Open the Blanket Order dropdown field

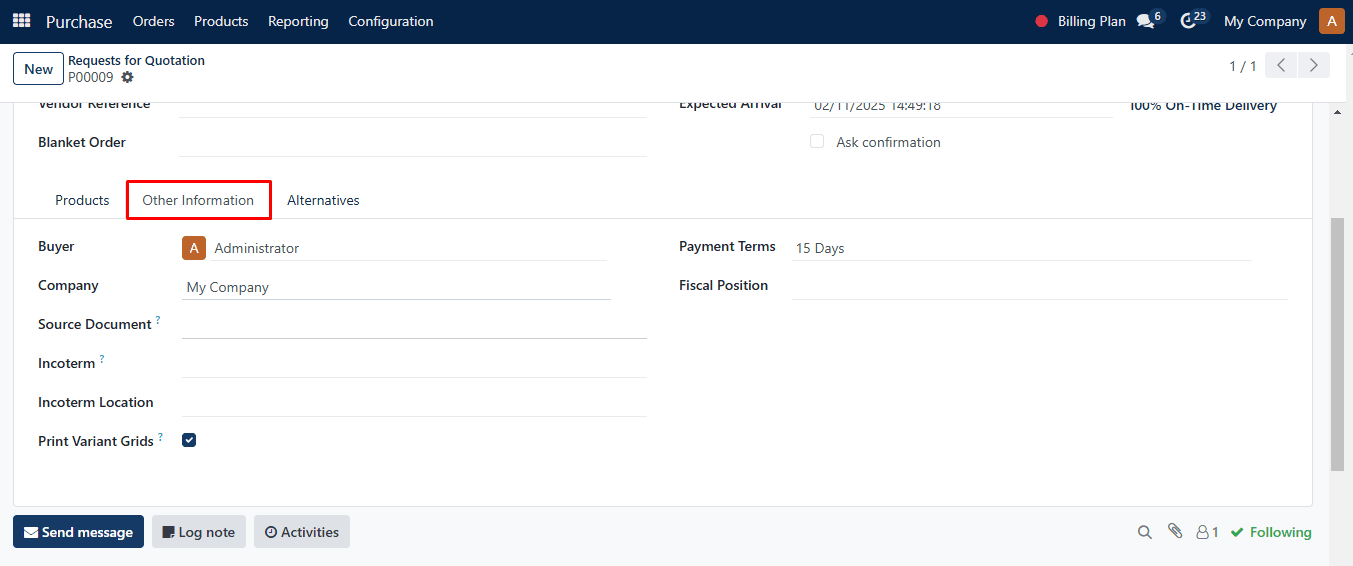coord(413,144)
